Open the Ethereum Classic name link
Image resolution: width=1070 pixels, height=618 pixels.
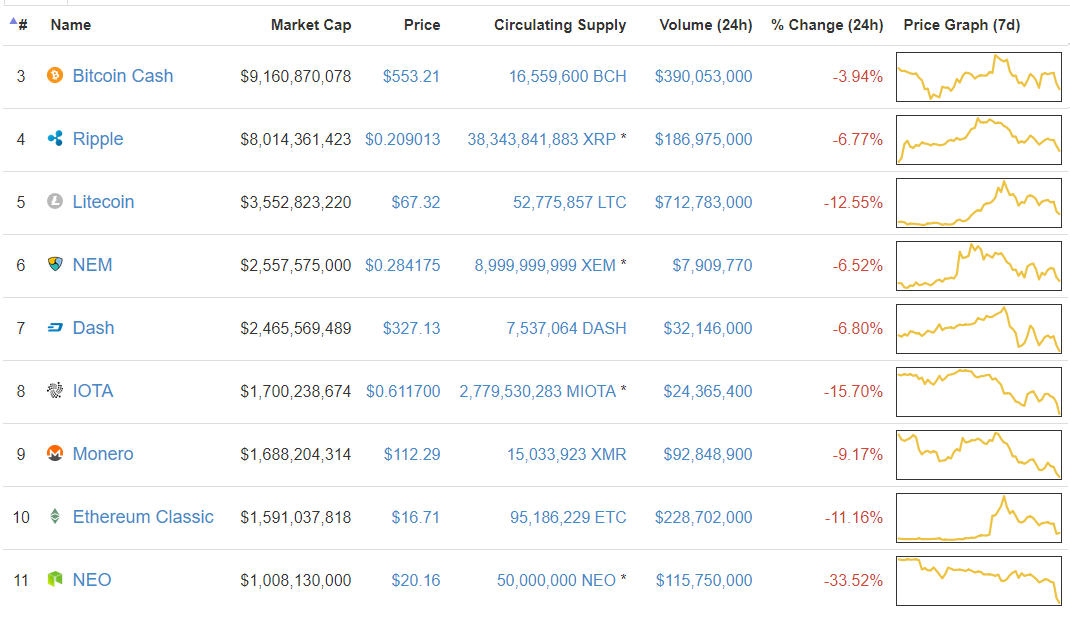pyautogui.click(x=143, y=517)
